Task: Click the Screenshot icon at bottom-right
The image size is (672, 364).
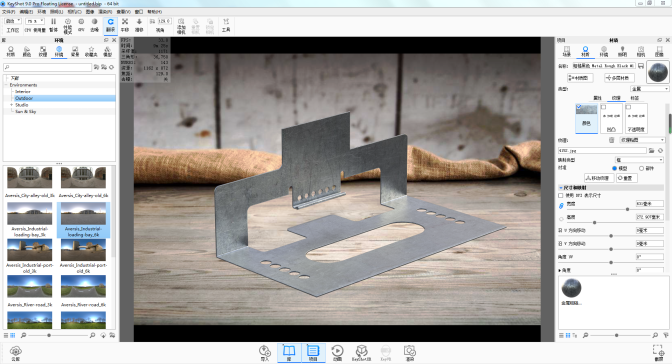Action: point(659,353)
